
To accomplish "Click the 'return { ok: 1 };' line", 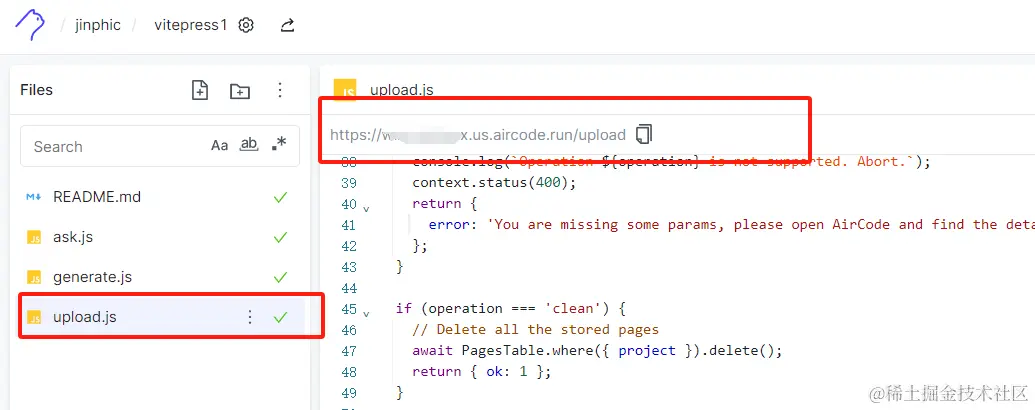I will pos(482,372).
